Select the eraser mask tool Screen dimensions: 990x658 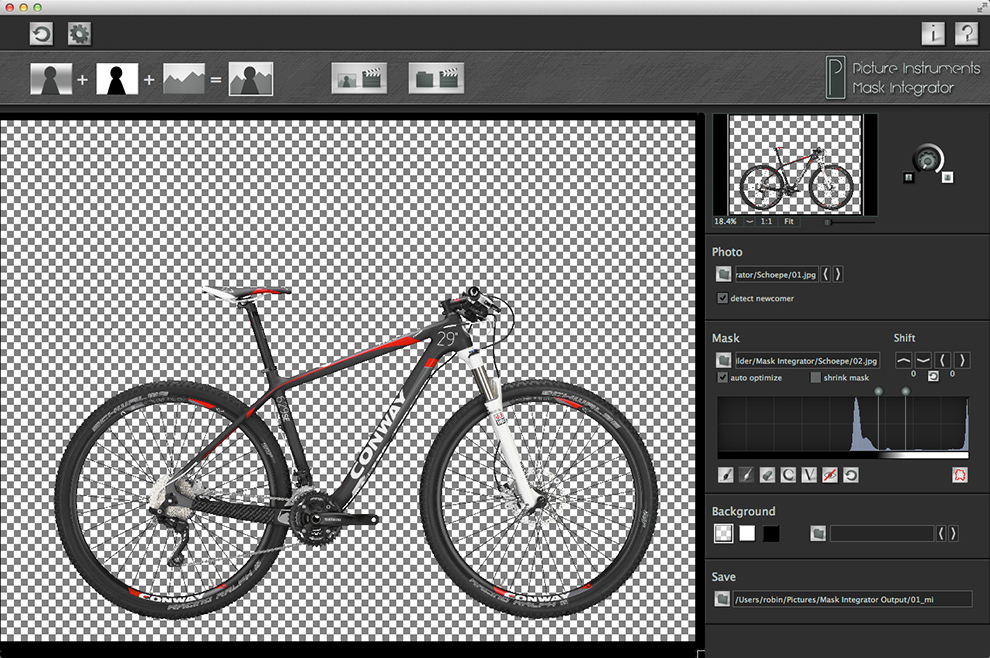coord(767,475)
